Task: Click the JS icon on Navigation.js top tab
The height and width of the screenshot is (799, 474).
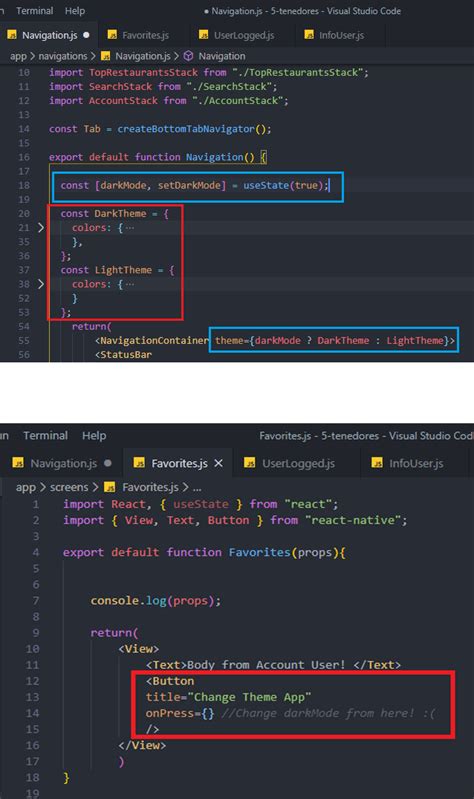Action: [x=12, y=35]
